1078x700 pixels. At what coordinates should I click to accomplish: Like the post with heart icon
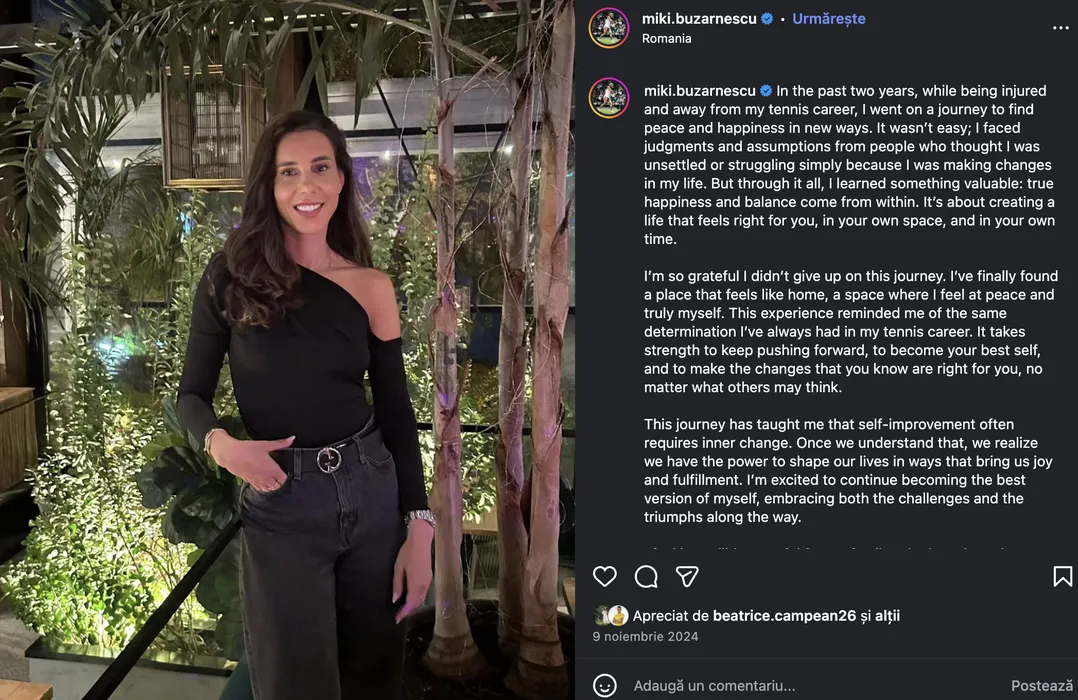click(x=605, y=576)
